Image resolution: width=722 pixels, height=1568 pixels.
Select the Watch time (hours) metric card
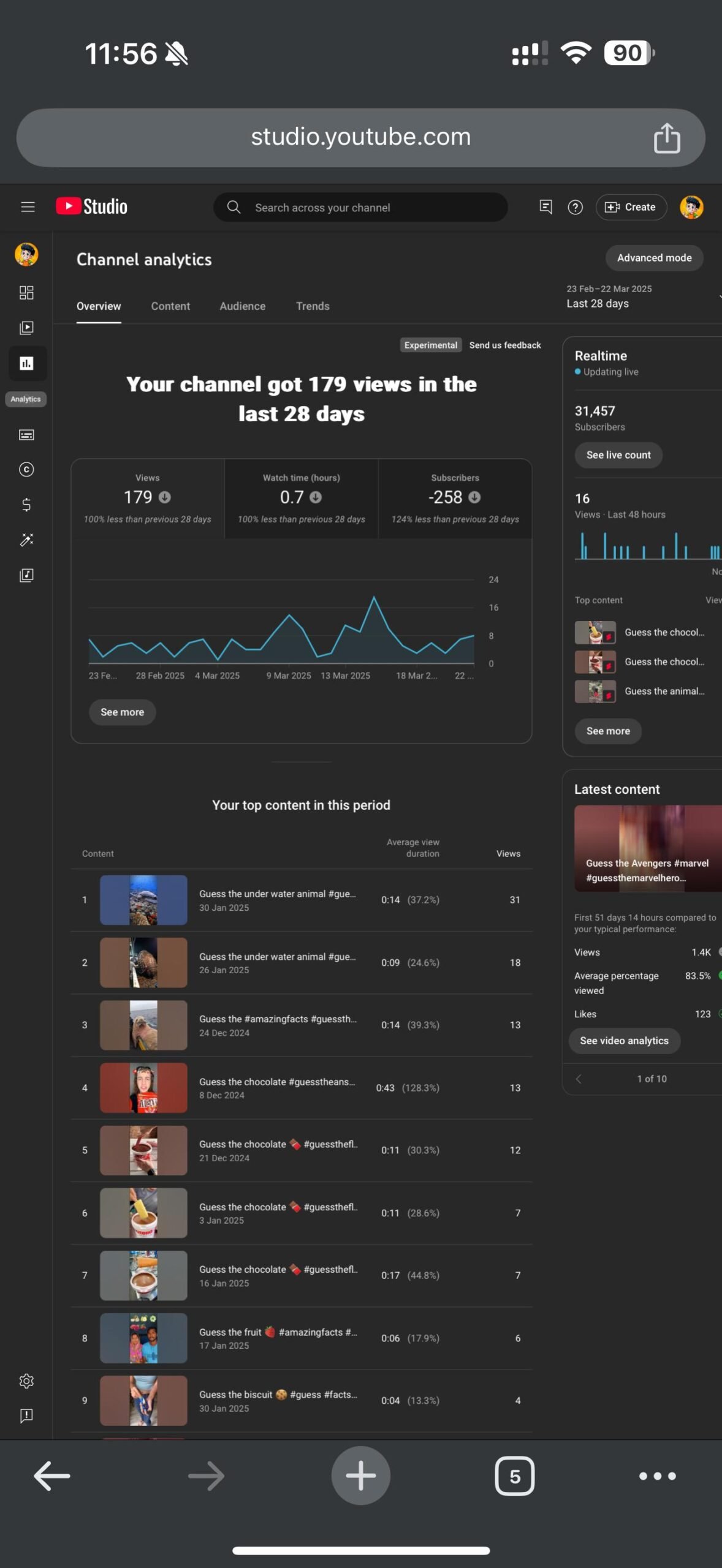tap(302, 499)
